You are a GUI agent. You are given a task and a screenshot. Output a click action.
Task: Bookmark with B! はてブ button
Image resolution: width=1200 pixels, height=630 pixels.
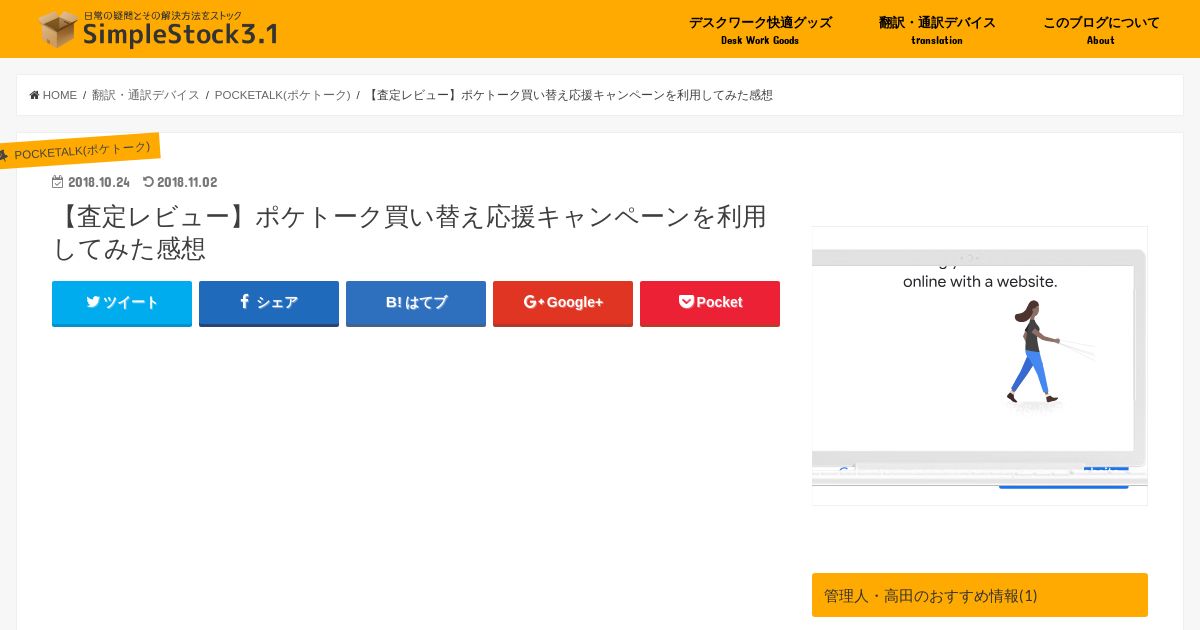416,303
